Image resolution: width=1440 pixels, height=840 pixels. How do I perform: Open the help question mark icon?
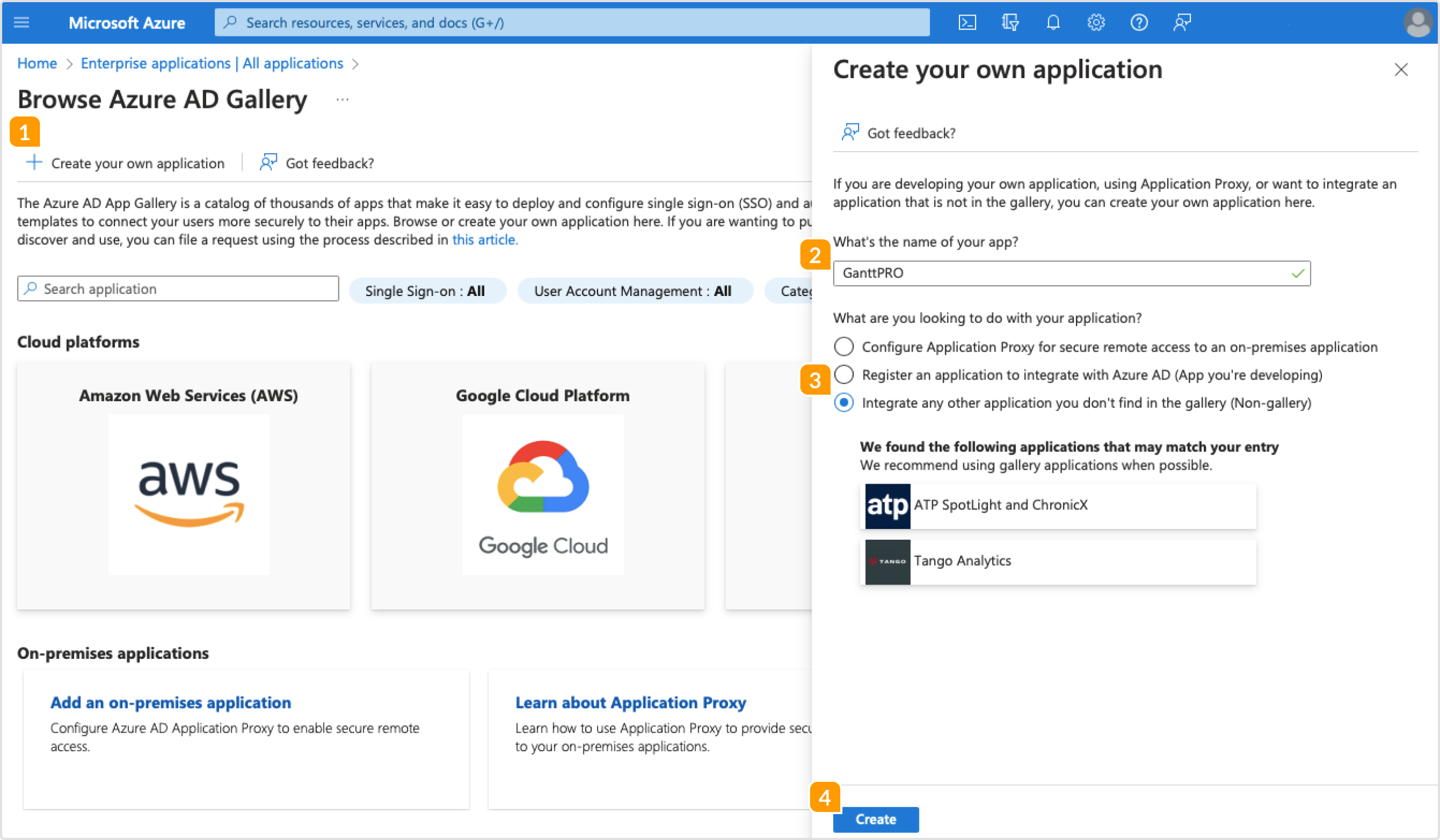(1139, 22)
